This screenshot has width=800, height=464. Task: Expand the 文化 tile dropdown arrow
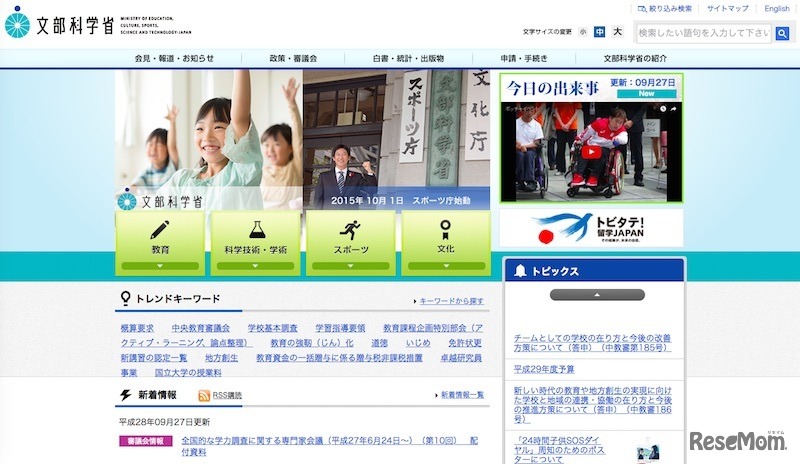click(x=446, y=266)
